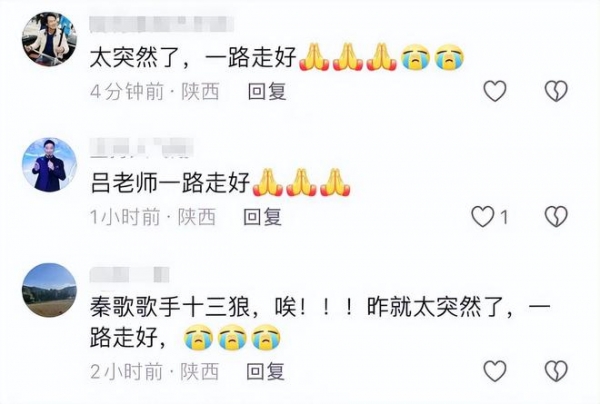Open the landscape avatar of third commenter
Viewport: 600px width, 404px height.
point(49,290)
